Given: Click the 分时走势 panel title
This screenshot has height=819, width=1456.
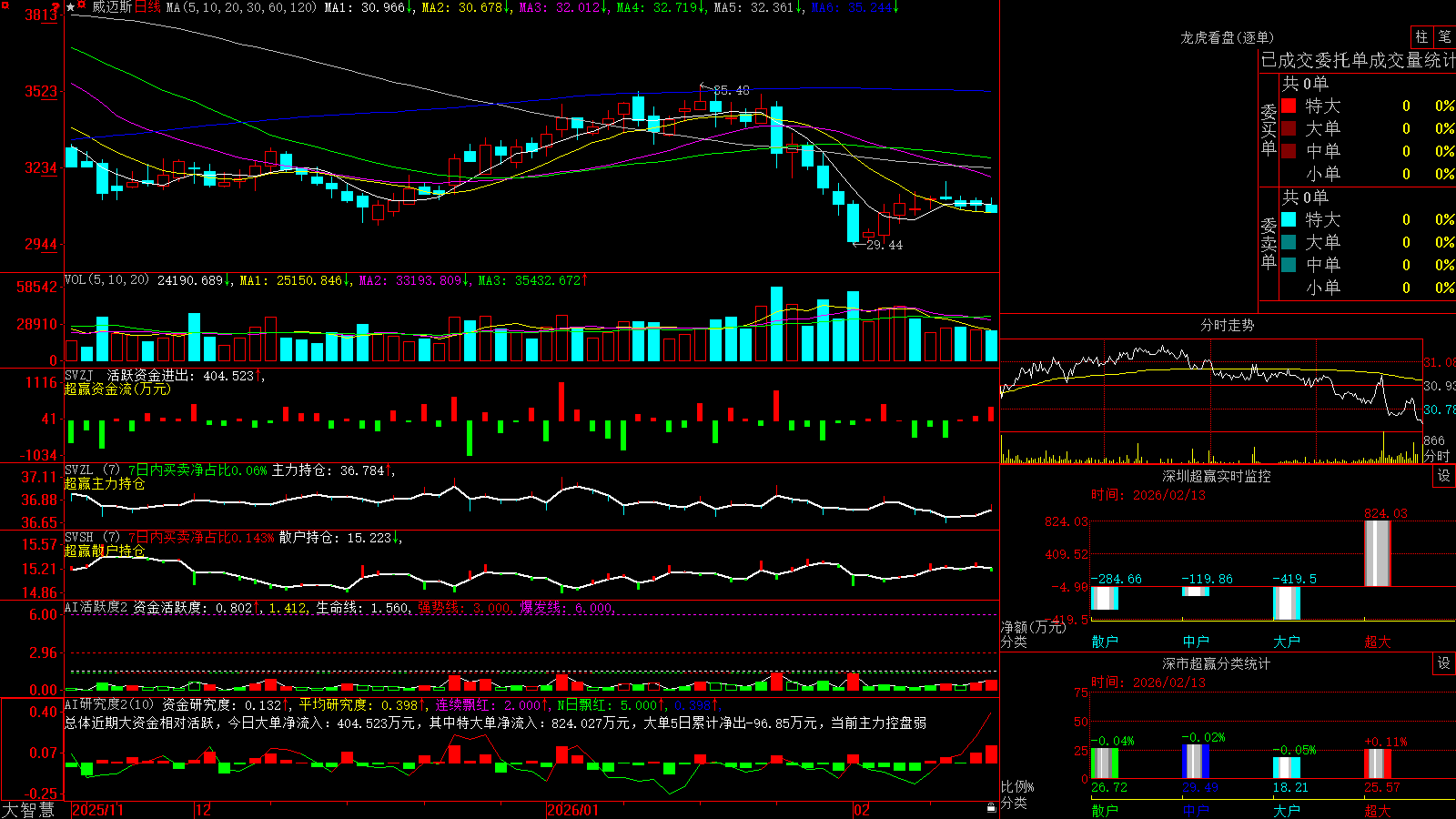Looking at the screenshot, I should (x=1228, y=325).
